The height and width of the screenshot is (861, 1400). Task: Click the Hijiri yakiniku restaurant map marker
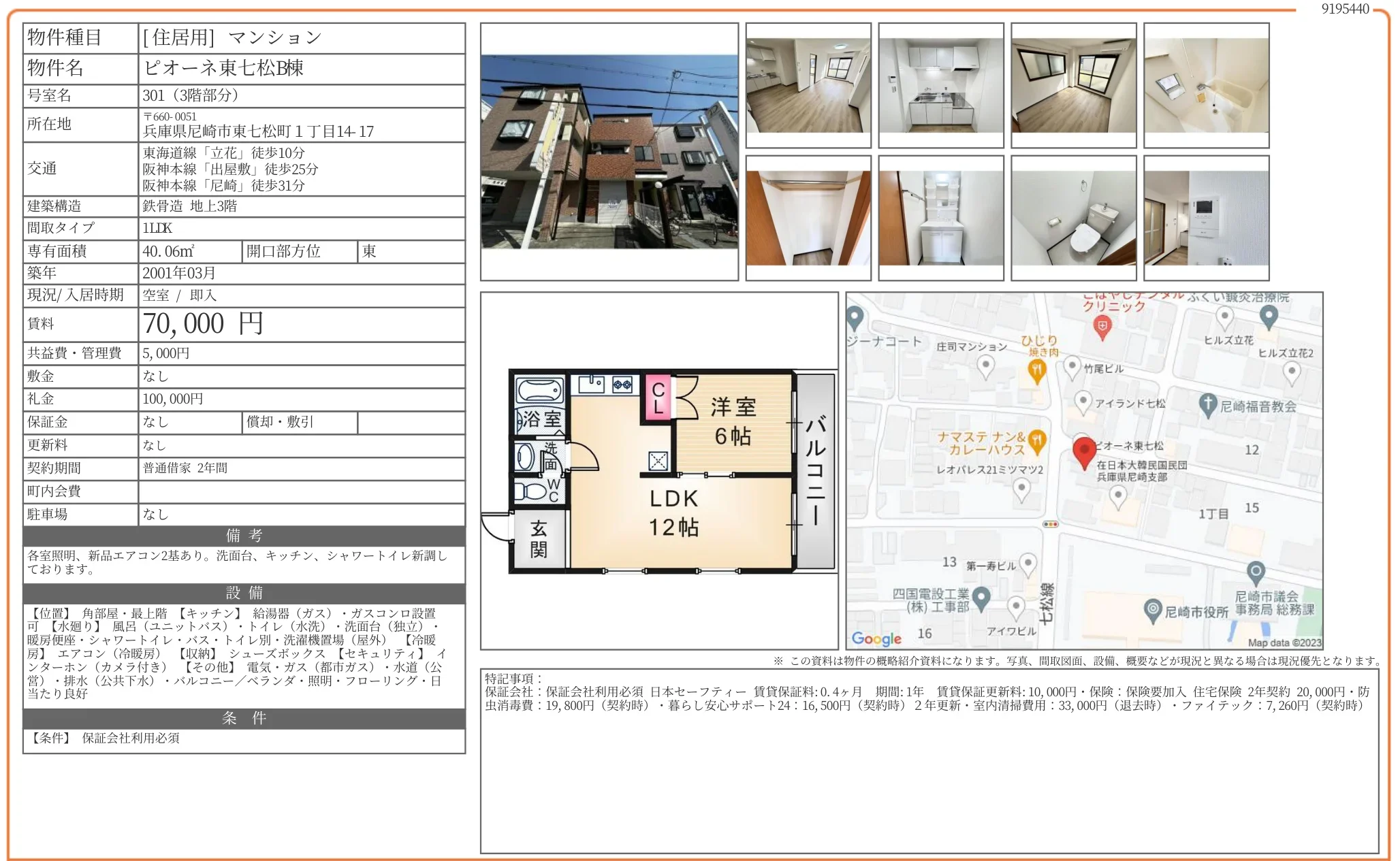(1036, 370)
